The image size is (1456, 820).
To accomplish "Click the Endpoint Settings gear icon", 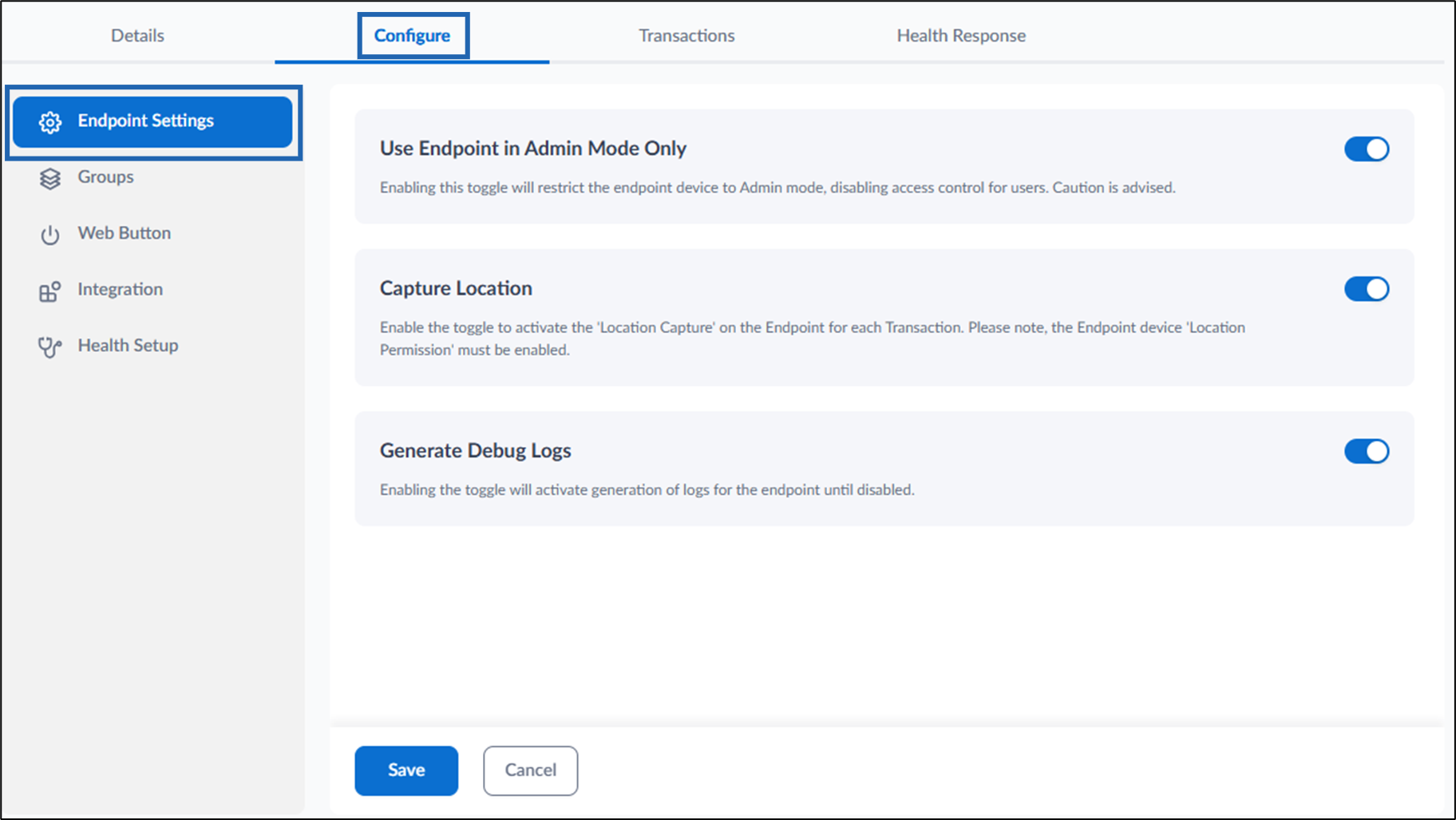I will coord(50,122).
